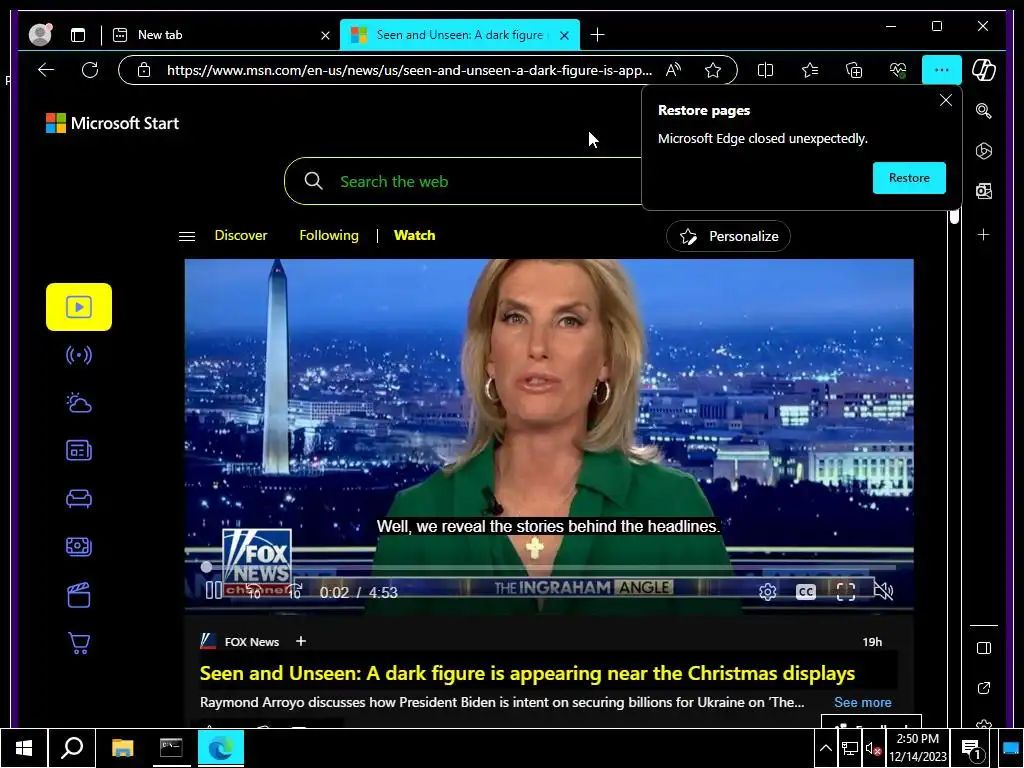Close the Seen and Unseen tab
This screenshot has height=768, width=1024.
tap(564, 35)
